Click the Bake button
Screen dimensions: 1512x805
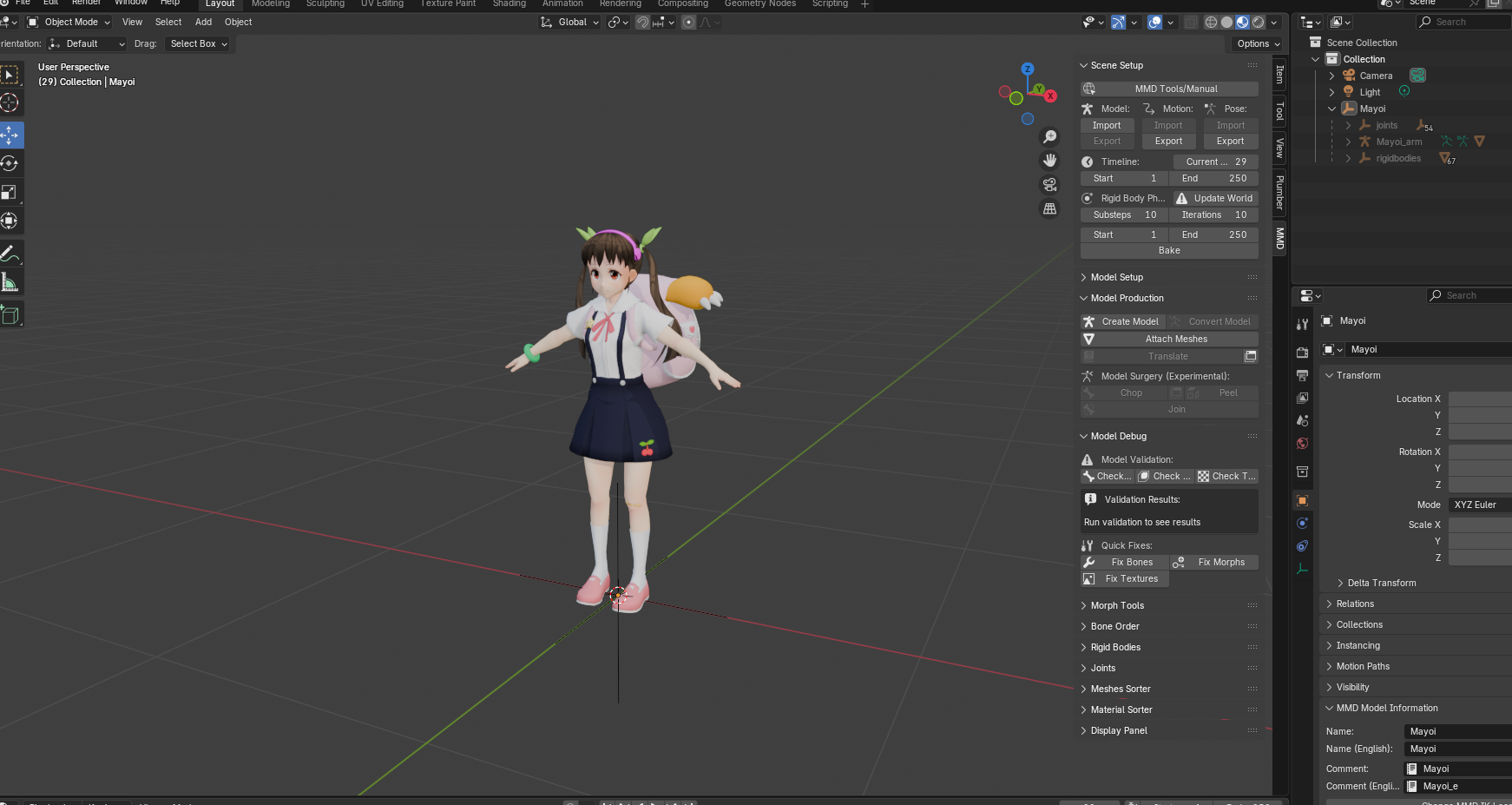click(x=1168, y=251)
